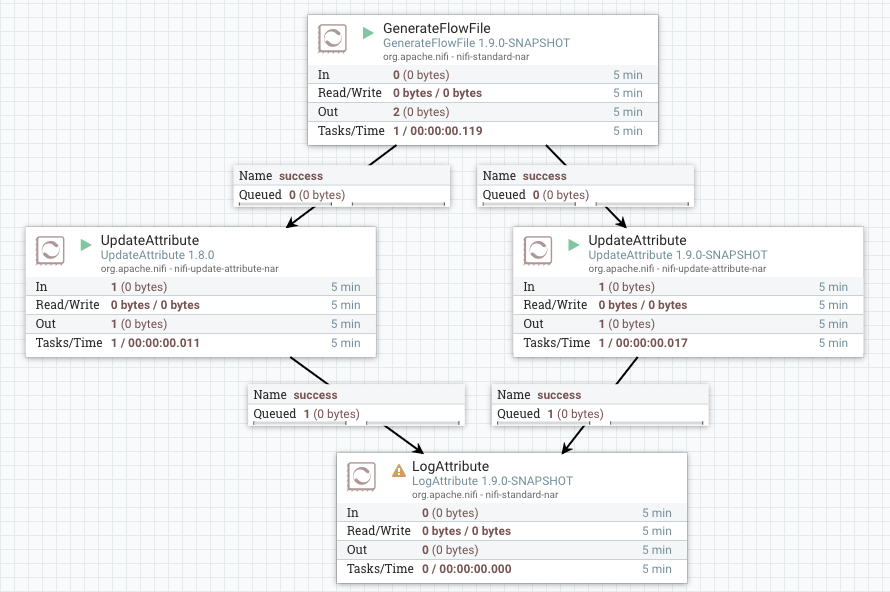Click Tasks/Time '1 / 00:00:00.011'

pos(155,343)
